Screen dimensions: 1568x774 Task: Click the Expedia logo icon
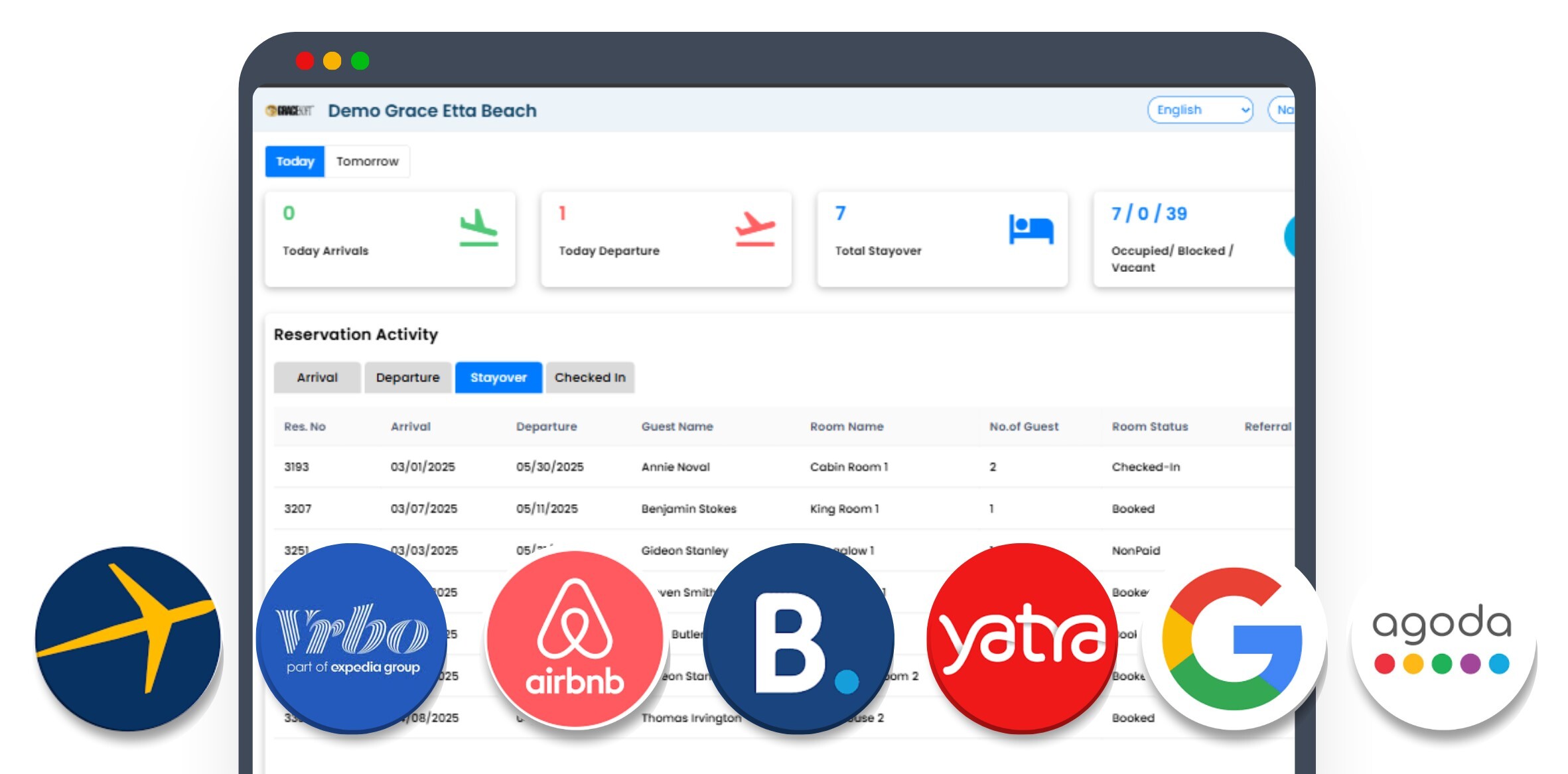click(x=128, y=639)
